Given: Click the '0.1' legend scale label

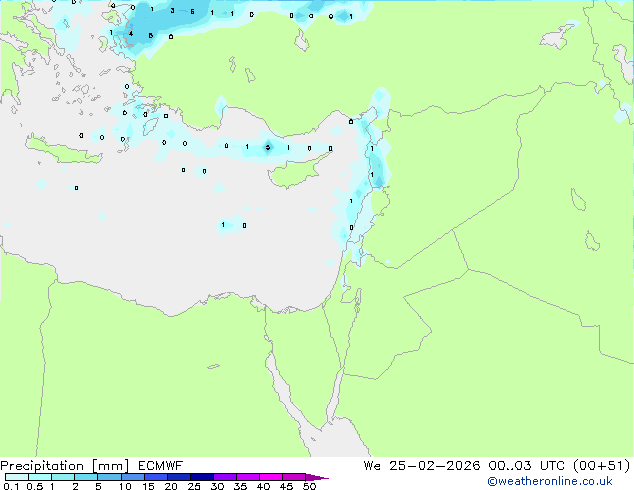Looking at the screenshot, I should [x=11, y=486].
